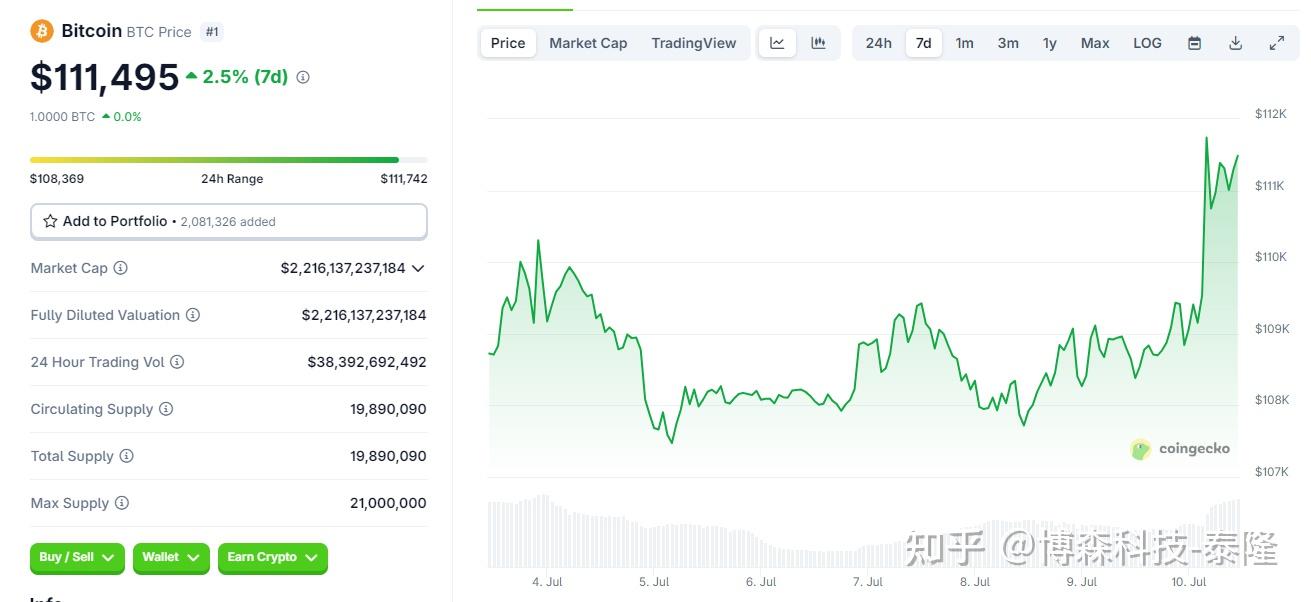This screenshot has width=1311, height=602.
Task: Expand the Market Cap value dropdown
Action: click(419, 268)
